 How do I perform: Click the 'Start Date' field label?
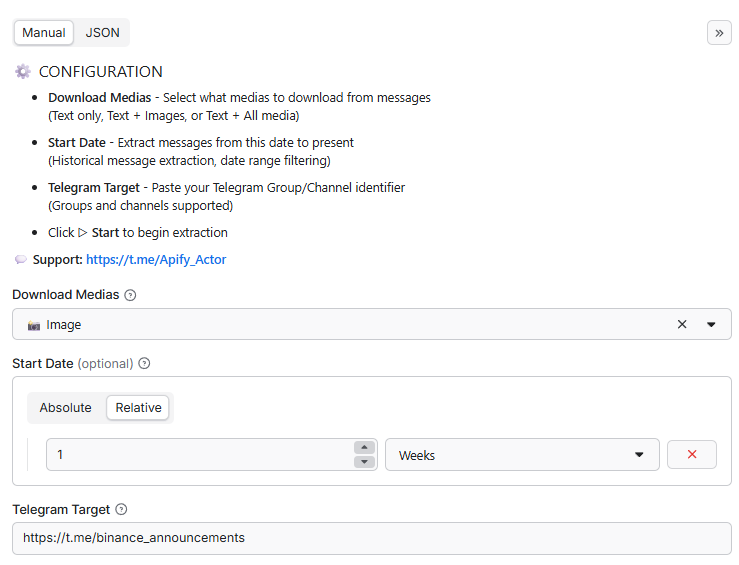click(42, 364)
